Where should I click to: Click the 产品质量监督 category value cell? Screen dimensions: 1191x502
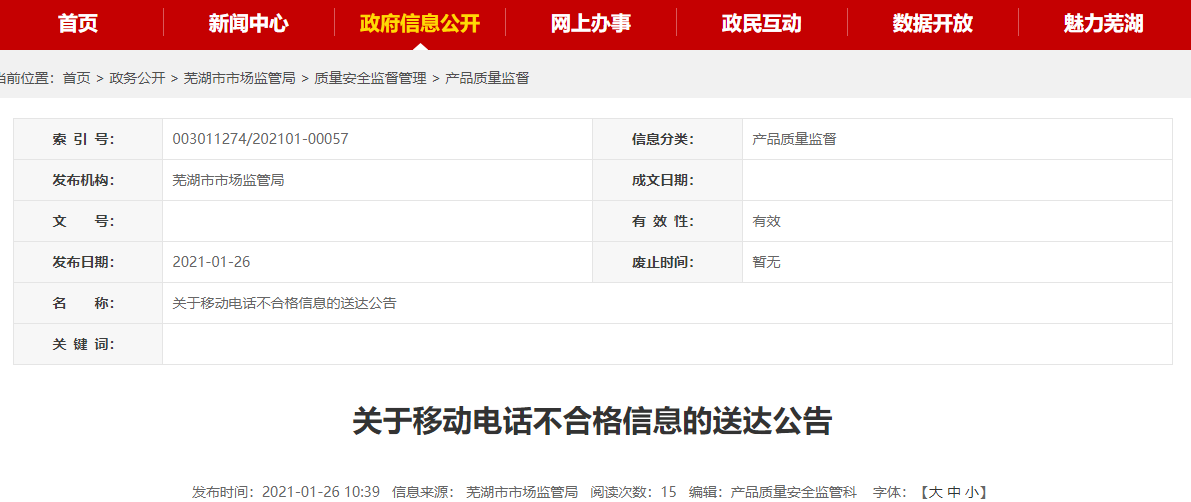click(x=957, y=139)
